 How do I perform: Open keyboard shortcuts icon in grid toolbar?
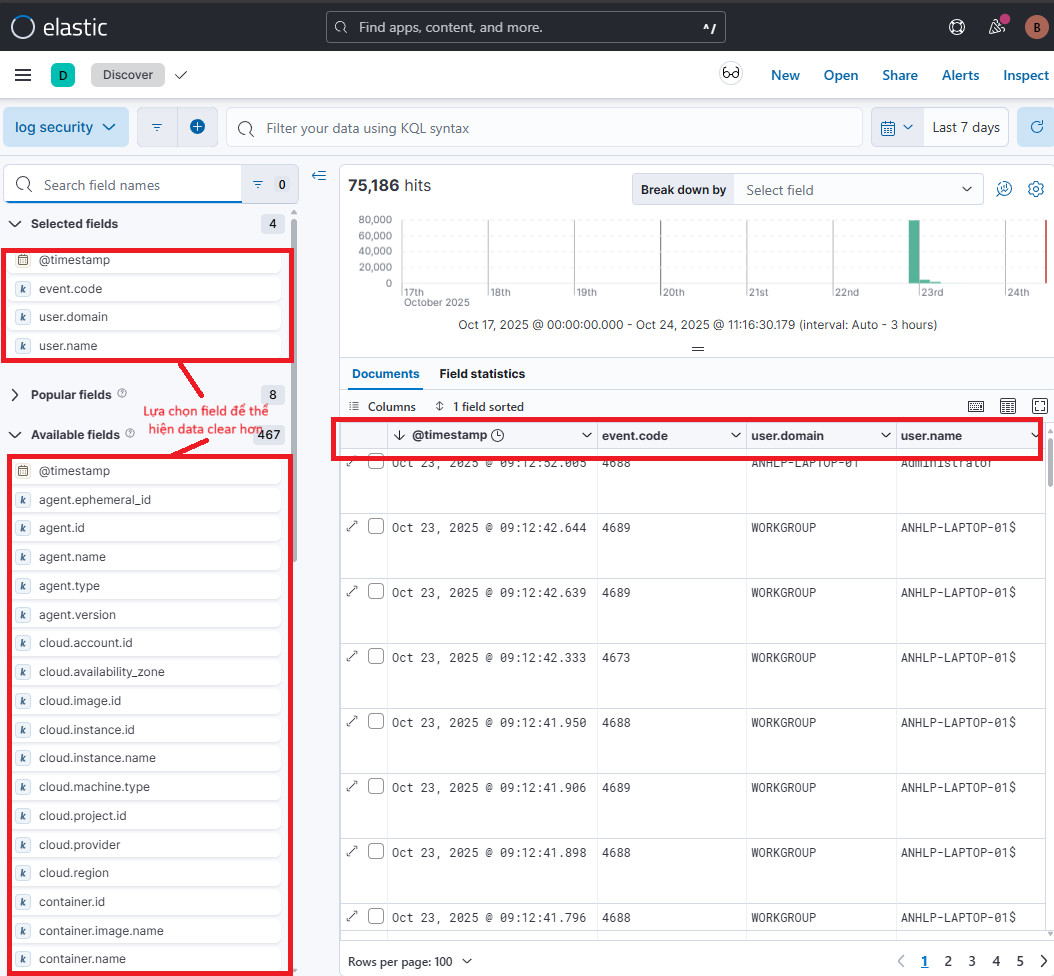976,406
